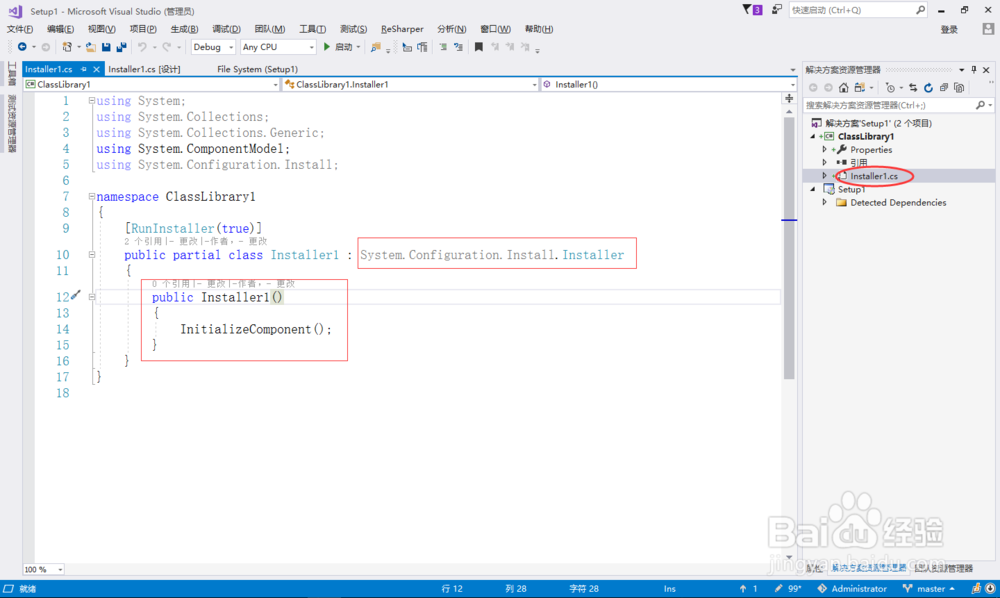This screenshot has height=598, width=1000.
Task: Open the 编辑(E) menu
Action: coord(60,29)
